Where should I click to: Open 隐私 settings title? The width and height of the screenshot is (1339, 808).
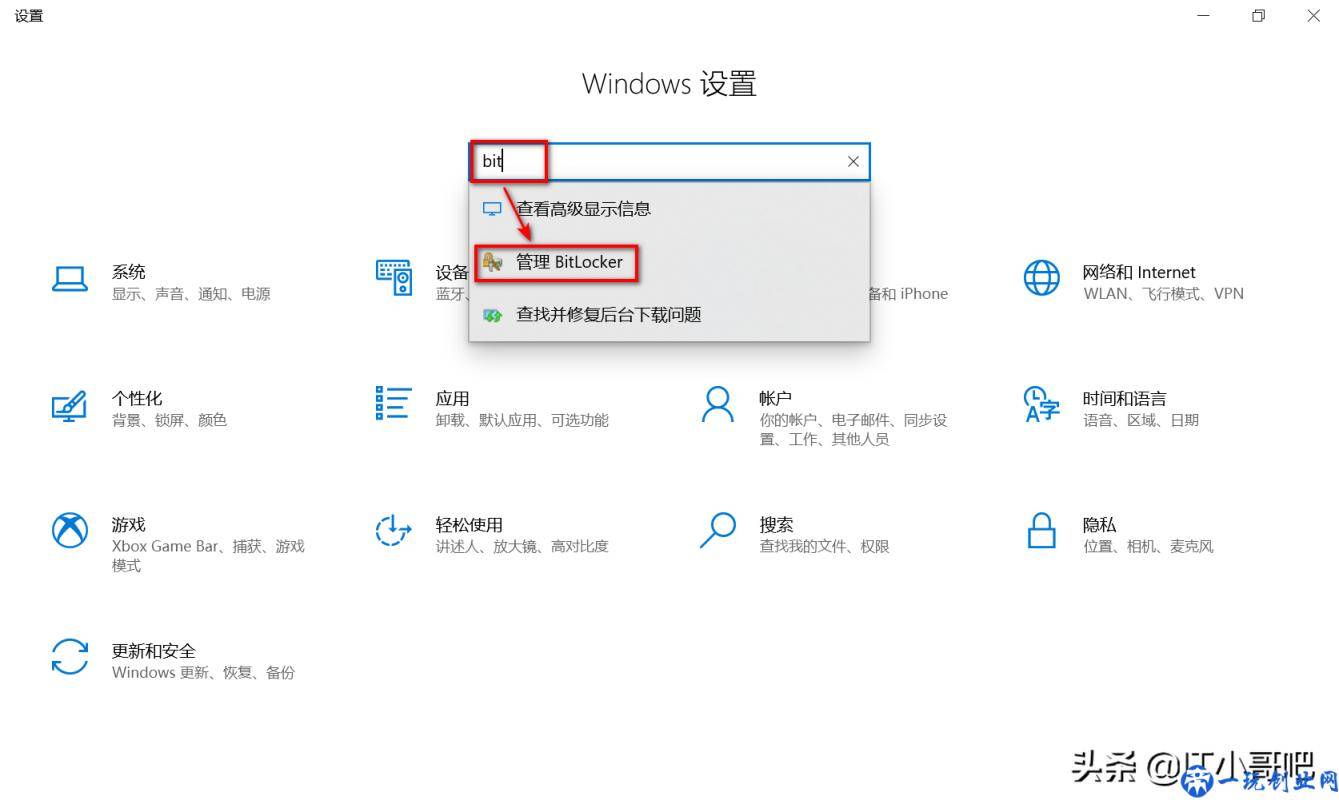pos(1100,524)
